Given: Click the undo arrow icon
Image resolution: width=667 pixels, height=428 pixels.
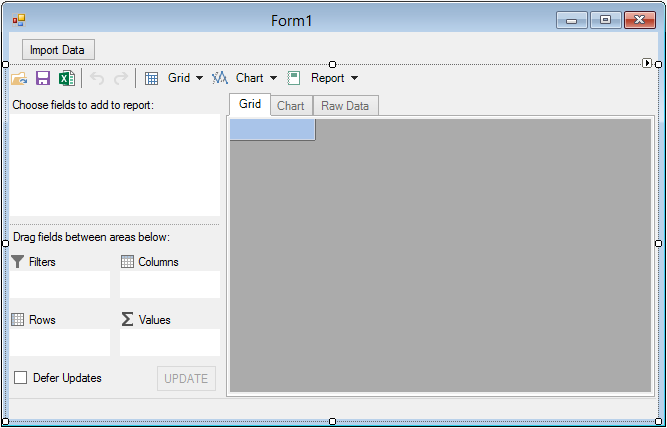Looking at the screenshot, I should (97, 78).
